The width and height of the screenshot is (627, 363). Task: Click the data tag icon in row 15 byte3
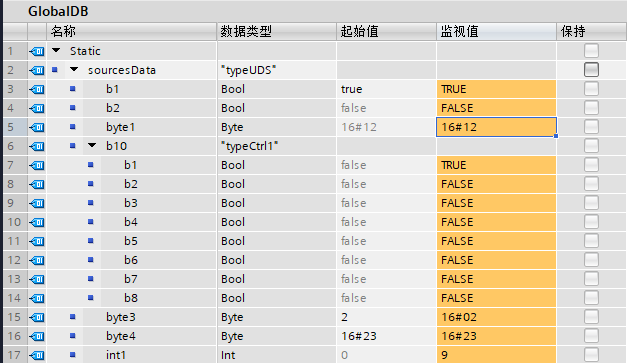coord(37,317)
